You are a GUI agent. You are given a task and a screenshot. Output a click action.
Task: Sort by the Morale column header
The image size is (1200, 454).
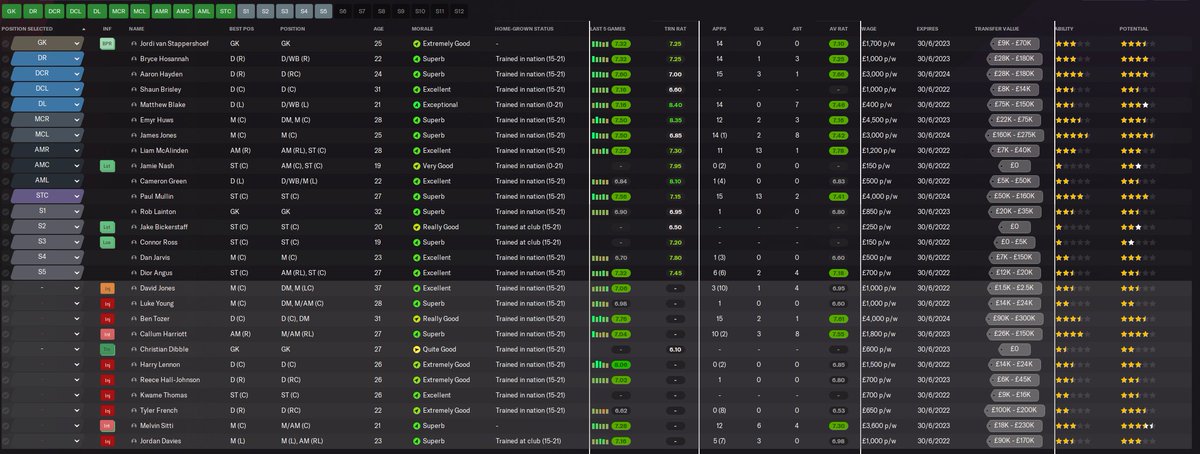pyautogui.click(x=422, y=28)
